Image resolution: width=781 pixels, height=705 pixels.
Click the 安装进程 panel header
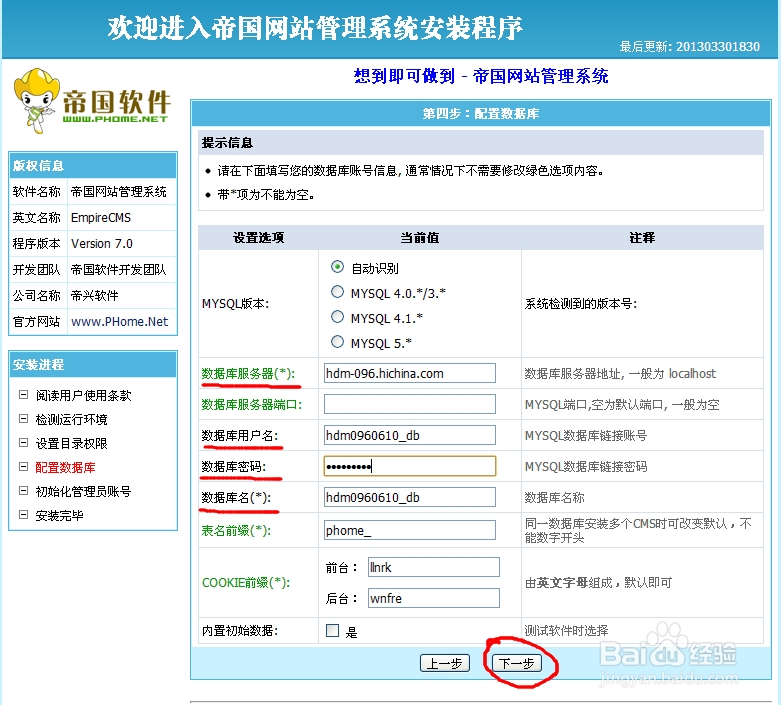click(93, 365)
